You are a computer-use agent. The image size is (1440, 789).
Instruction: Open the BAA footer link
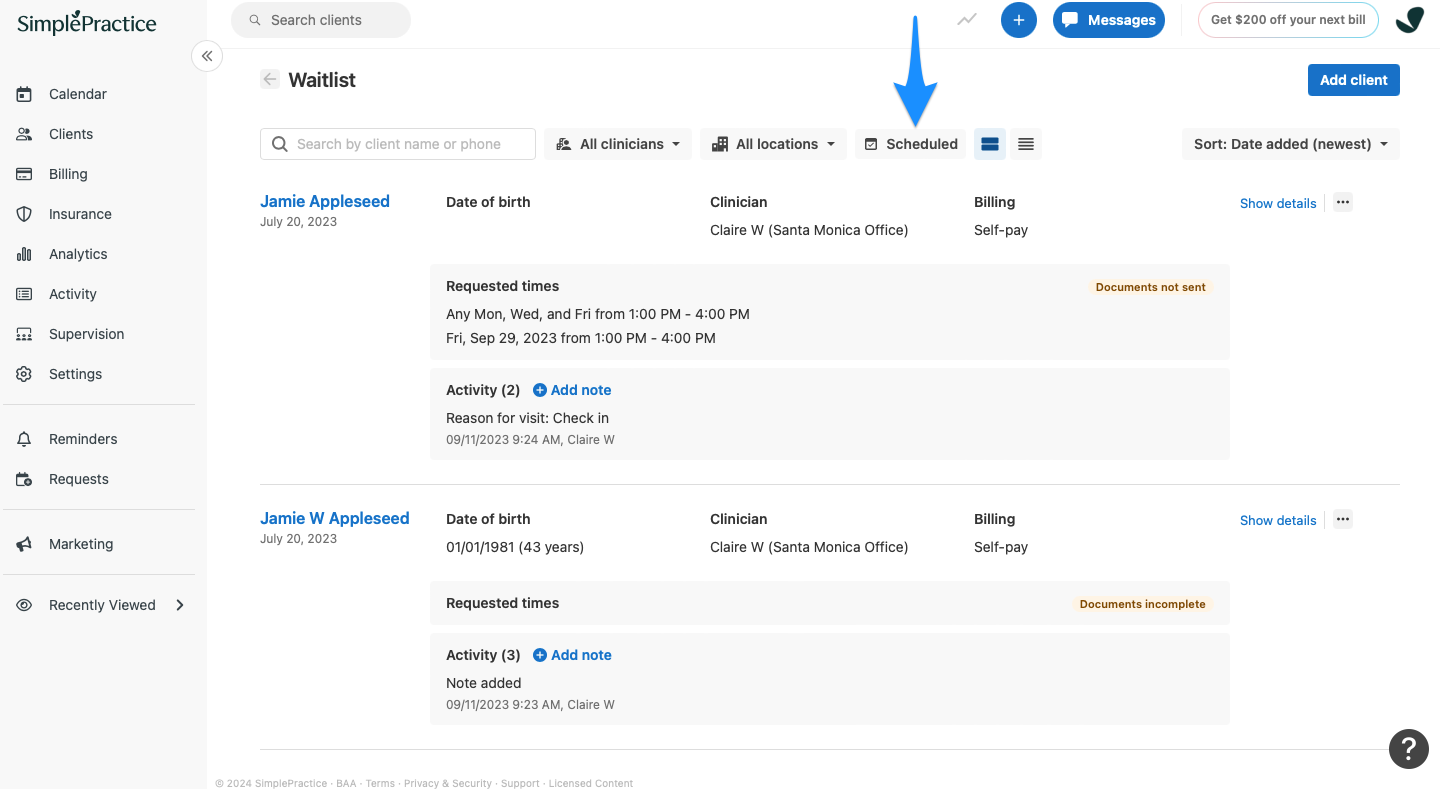coord(345,783)
